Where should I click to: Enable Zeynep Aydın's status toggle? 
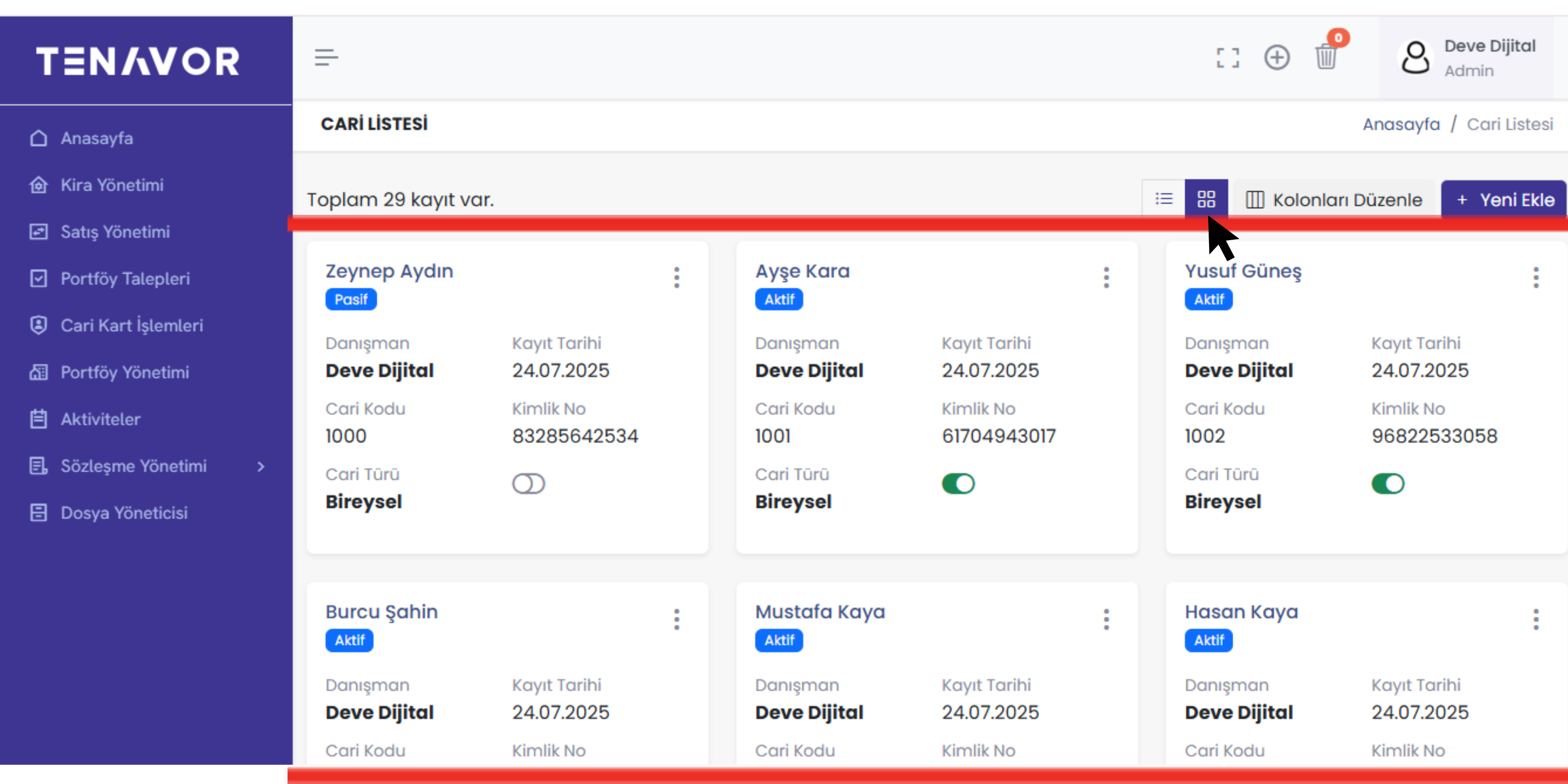point(528,484)
